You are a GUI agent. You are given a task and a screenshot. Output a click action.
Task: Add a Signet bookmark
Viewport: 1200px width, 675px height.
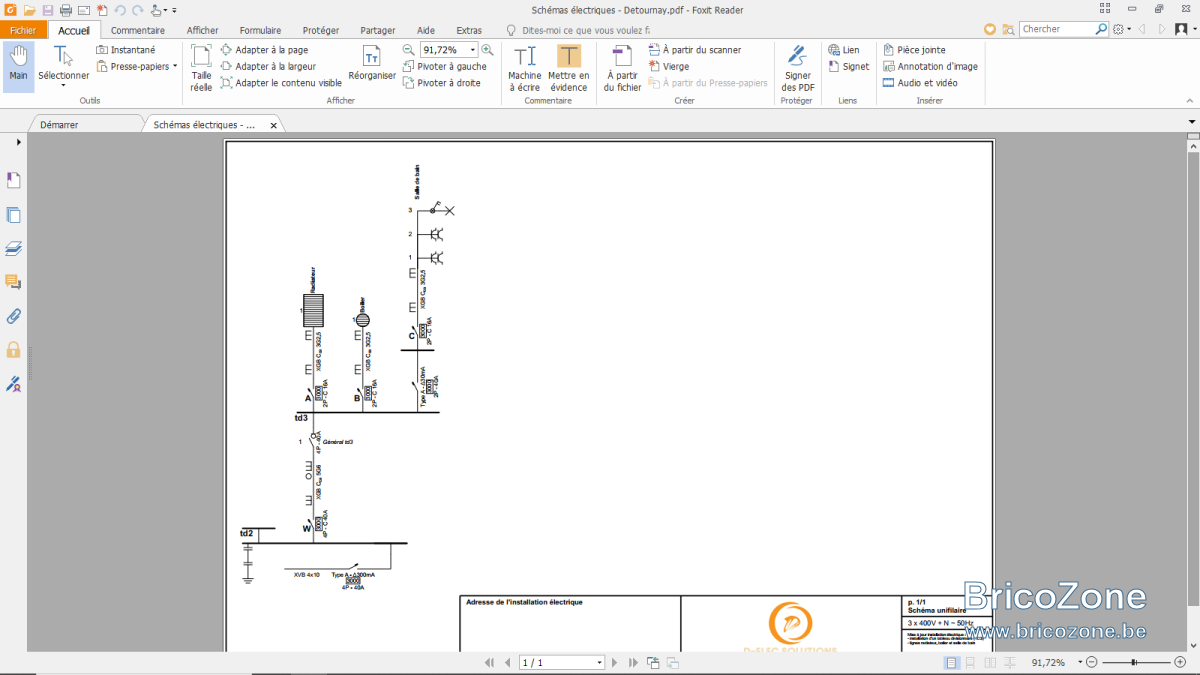pos(849,66)
